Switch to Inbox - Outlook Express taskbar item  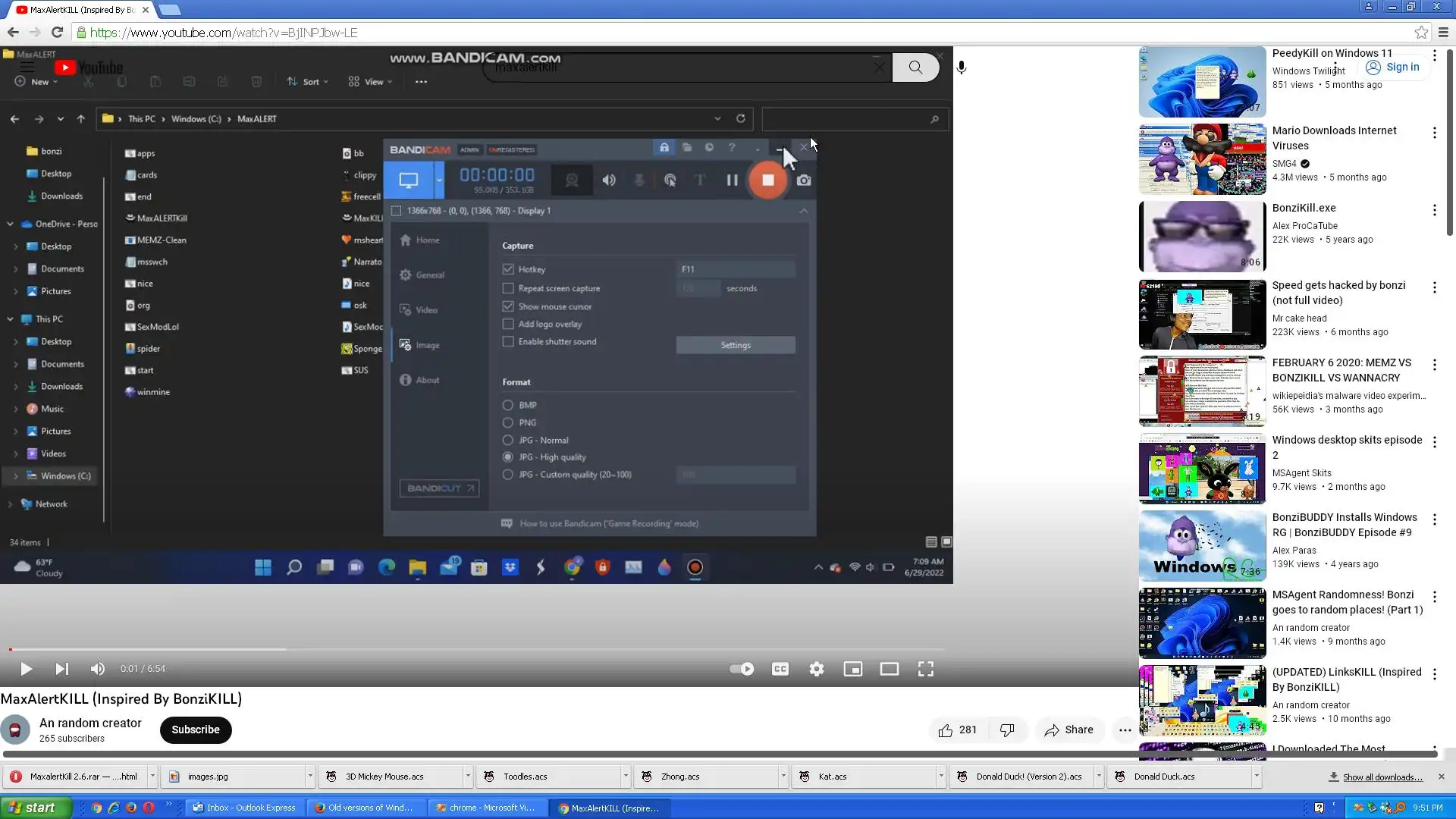click(x=243, y=808)
